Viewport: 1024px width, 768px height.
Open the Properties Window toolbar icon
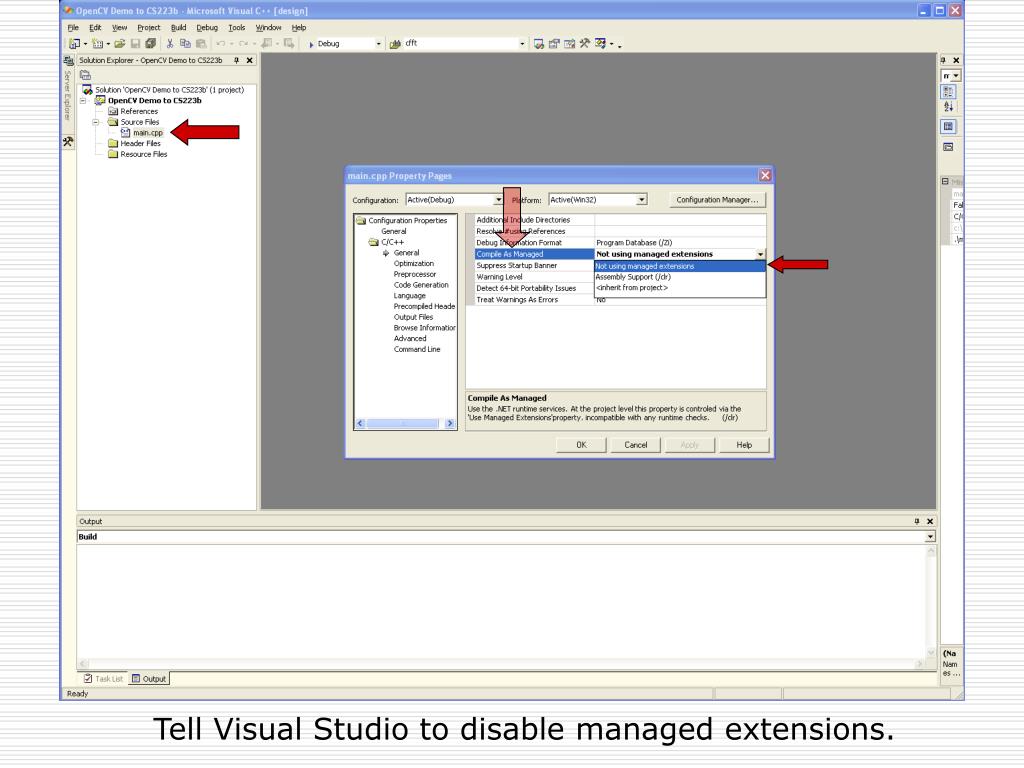tap(554, 44)
